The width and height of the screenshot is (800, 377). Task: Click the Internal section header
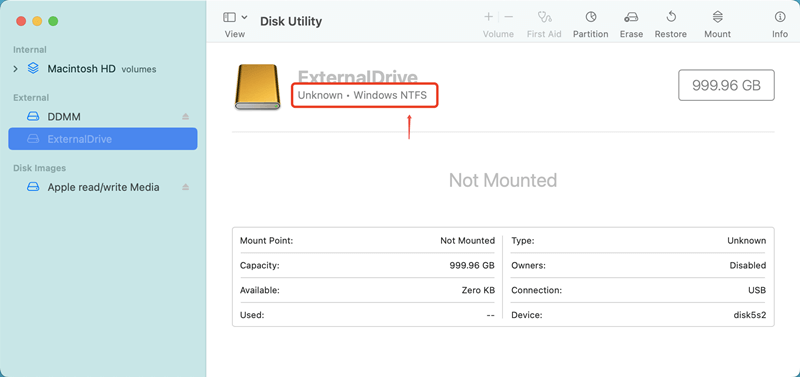coord(30,49)
